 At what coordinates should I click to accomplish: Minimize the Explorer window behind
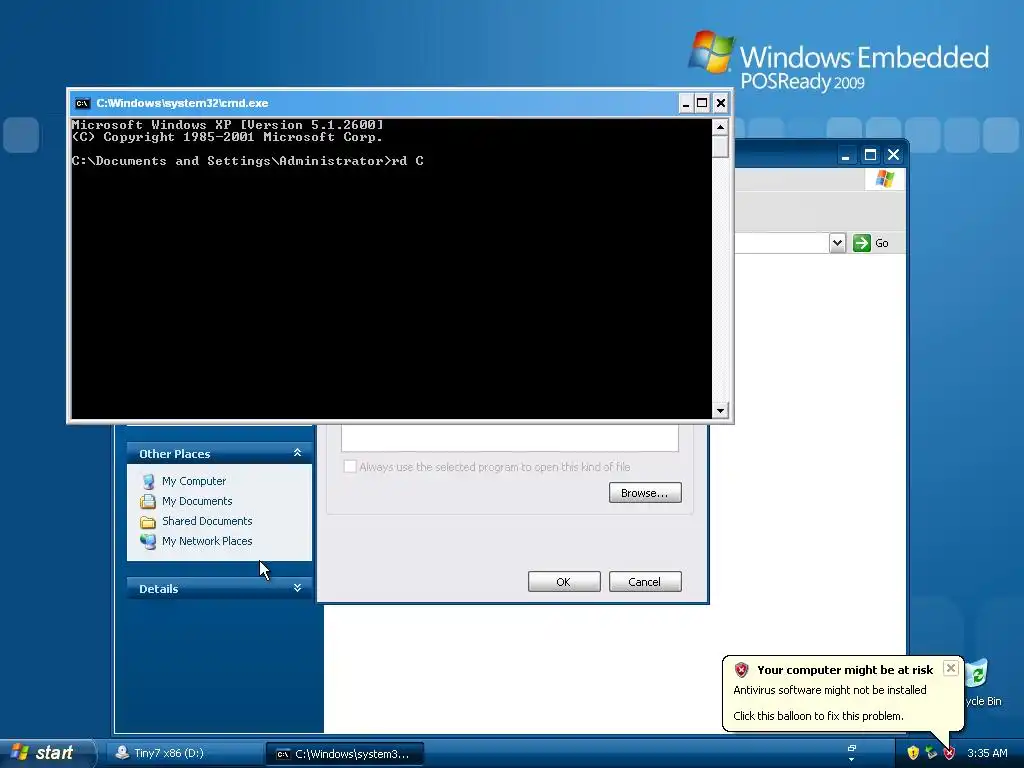[x=846, y=155]
